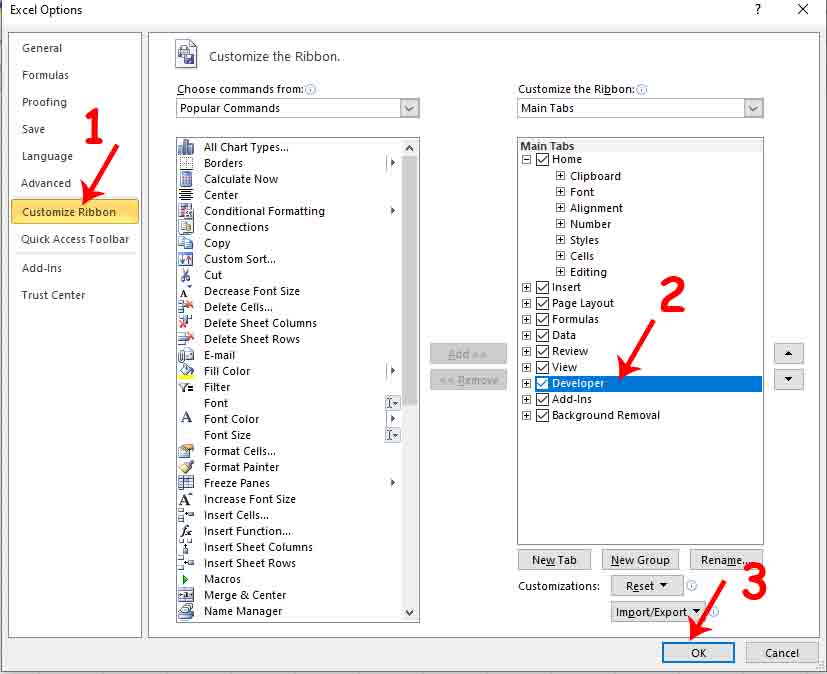Click the E-mail command icon
The image size is (827, 674).
point(186,355)
